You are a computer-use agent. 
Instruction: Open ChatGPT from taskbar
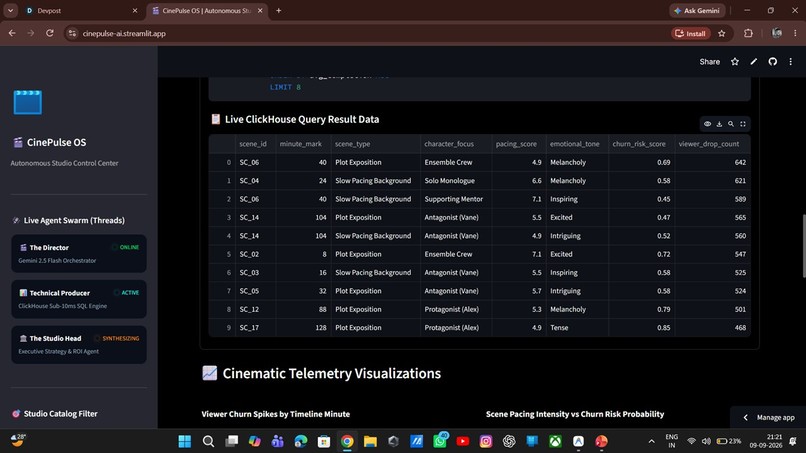pos(509,441)
